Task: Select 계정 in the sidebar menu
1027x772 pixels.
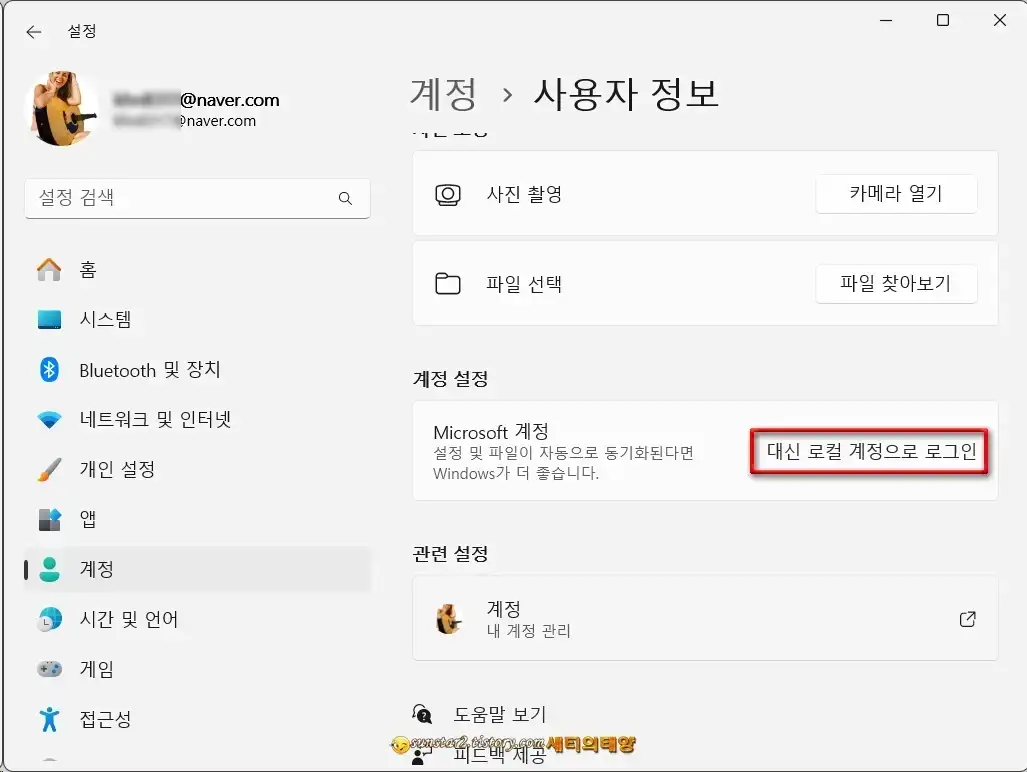Action: 99,568
